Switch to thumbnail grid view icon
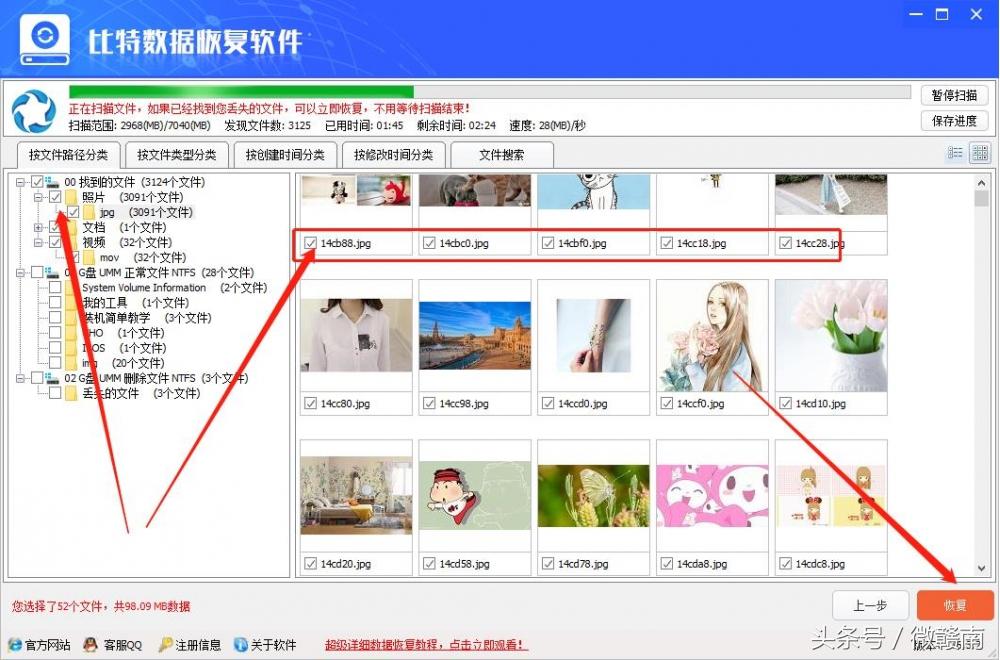Screen dimensions: 1000x660 click(x=979, y=153)
